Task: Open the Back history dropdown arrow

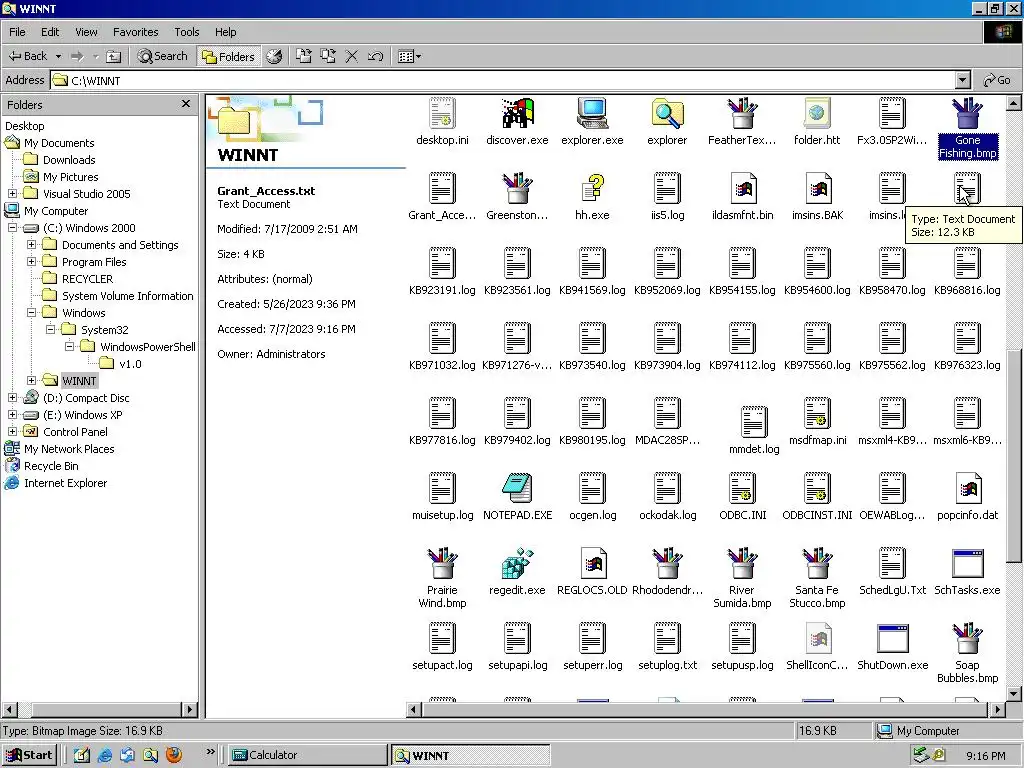Action: coord(58,56)
